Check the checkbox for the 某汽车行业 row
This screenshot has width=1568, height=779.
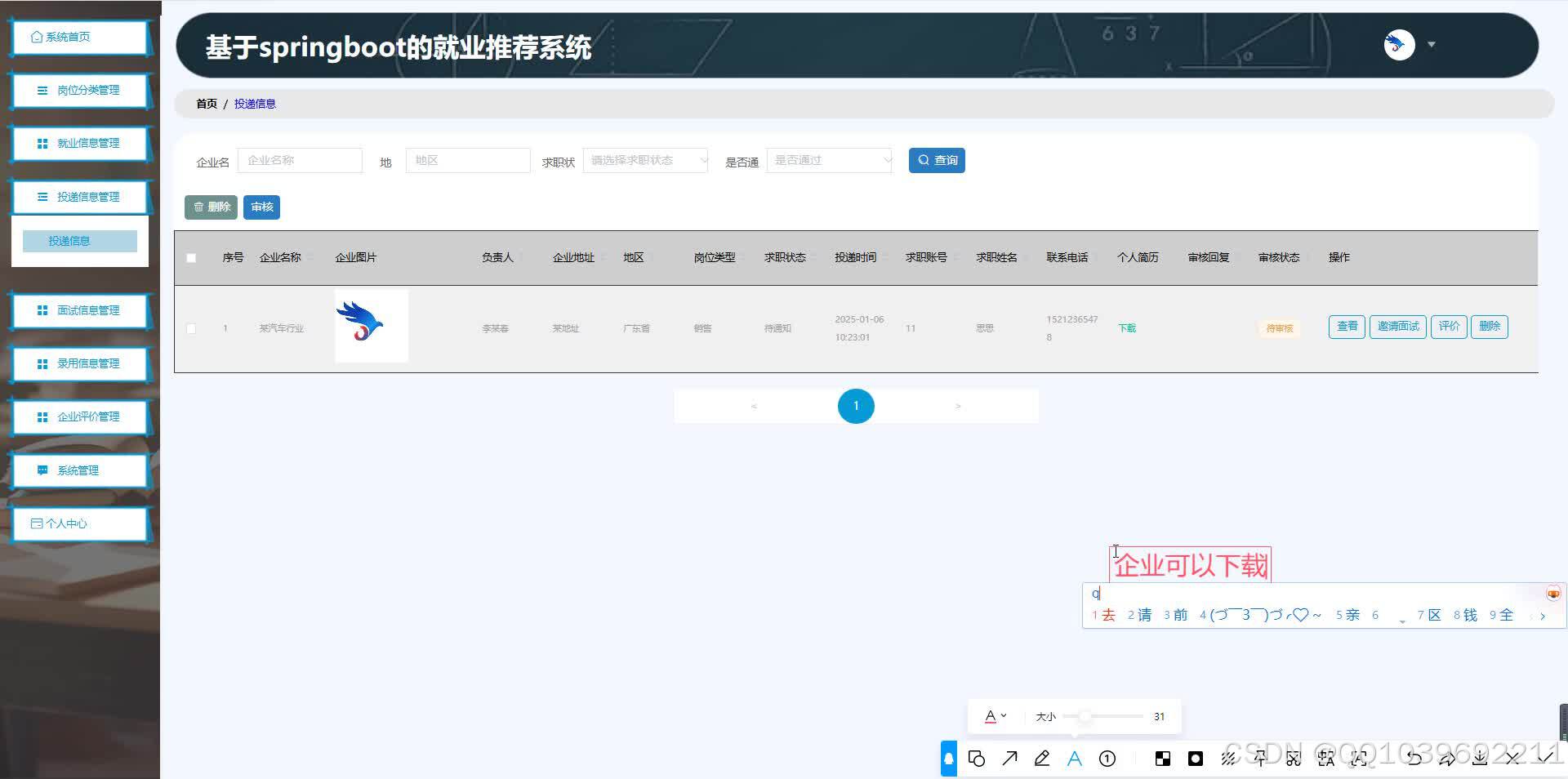click(191, 328)
